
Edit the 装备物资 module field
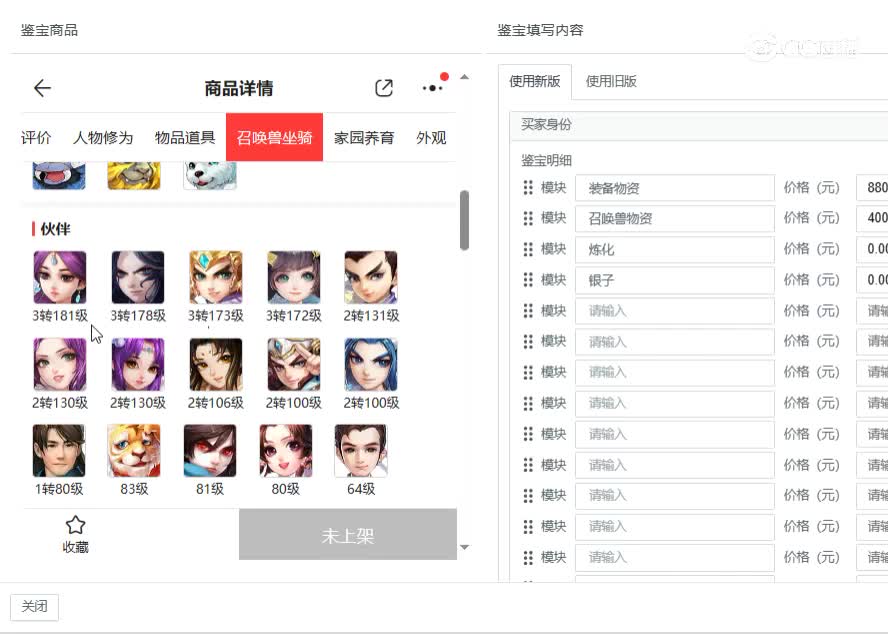674,188
